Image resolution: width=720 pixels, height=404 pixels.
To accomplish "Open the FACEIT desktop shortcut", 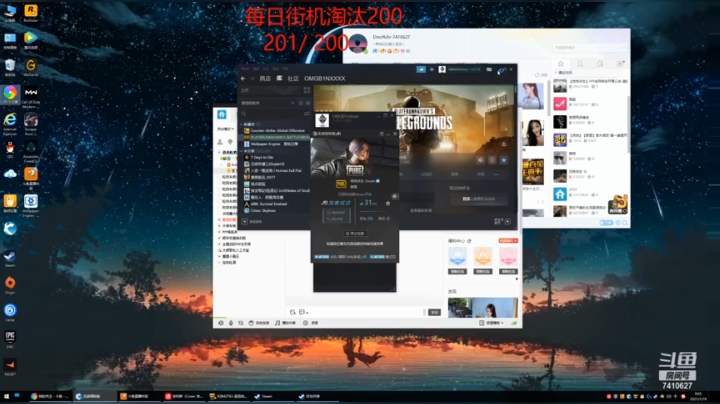I will [10, 367].
